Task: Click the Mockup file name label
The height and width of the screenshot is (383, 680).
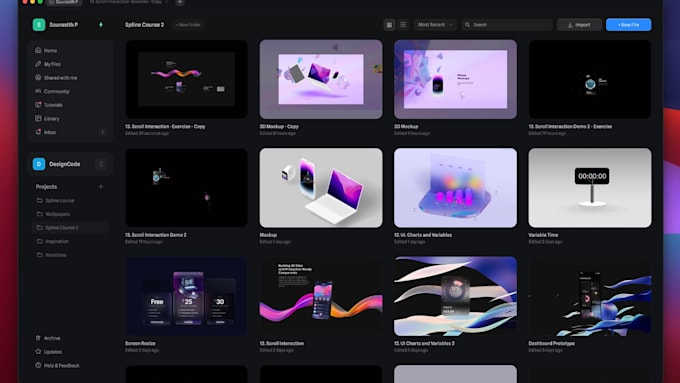Action: pyautogui.click(x=268, y=235)
